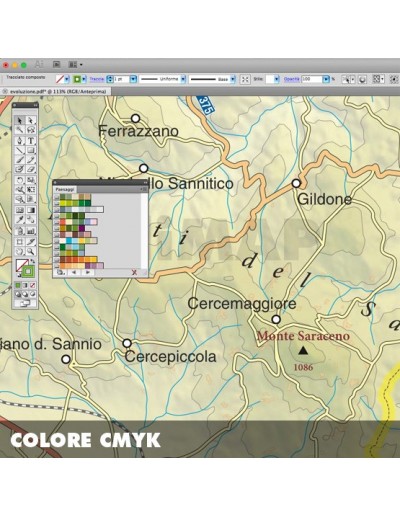The height and width of the screenshot is (517, 400).
Task: Open the Arrange Documents dropdown in the title bar
Action: point(75,64)
